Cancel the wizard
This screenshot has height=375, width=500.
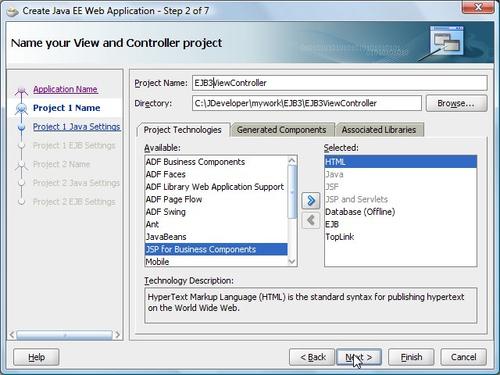pos(463,357)
